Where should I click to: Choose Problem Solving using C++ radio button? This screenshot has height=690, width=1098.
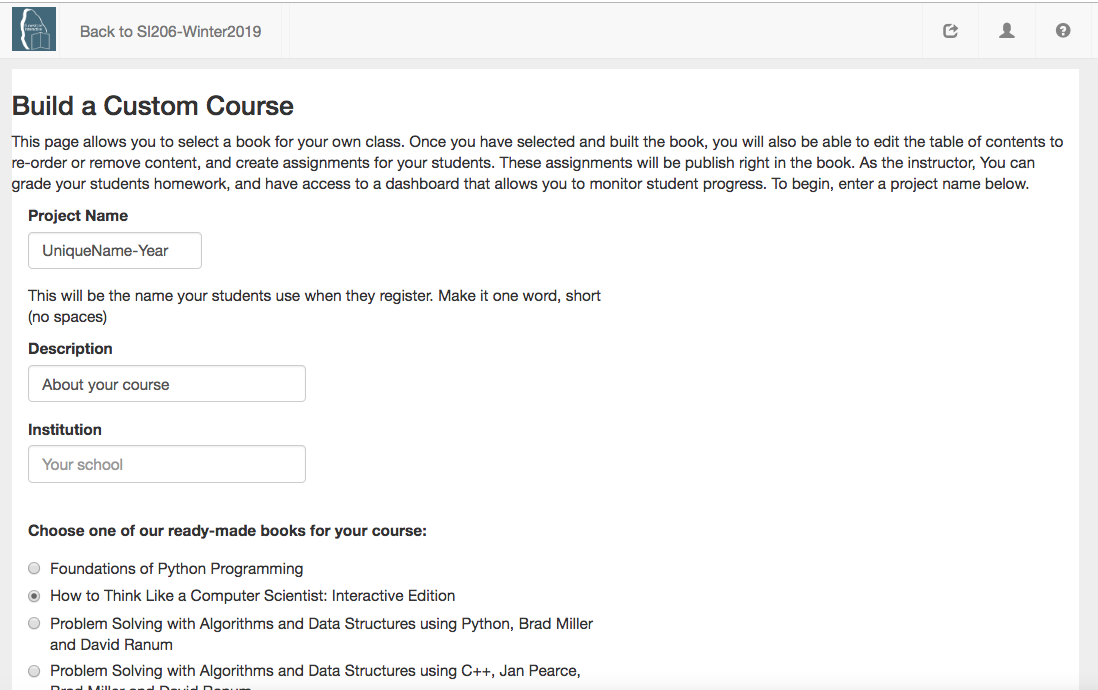[x=34, y=671]
